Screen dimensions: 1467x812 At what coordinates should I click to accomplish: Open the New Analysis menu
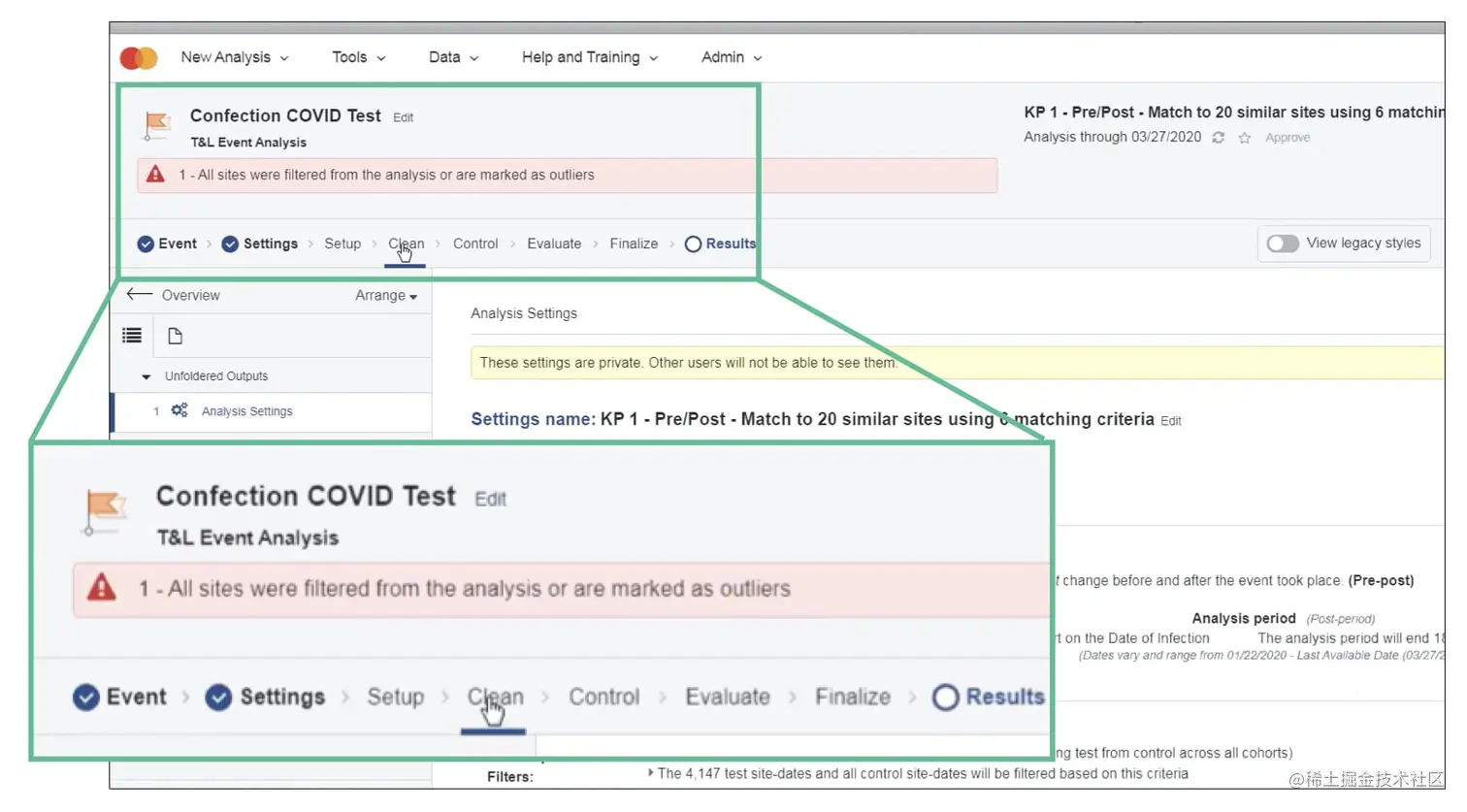point(235,57)
